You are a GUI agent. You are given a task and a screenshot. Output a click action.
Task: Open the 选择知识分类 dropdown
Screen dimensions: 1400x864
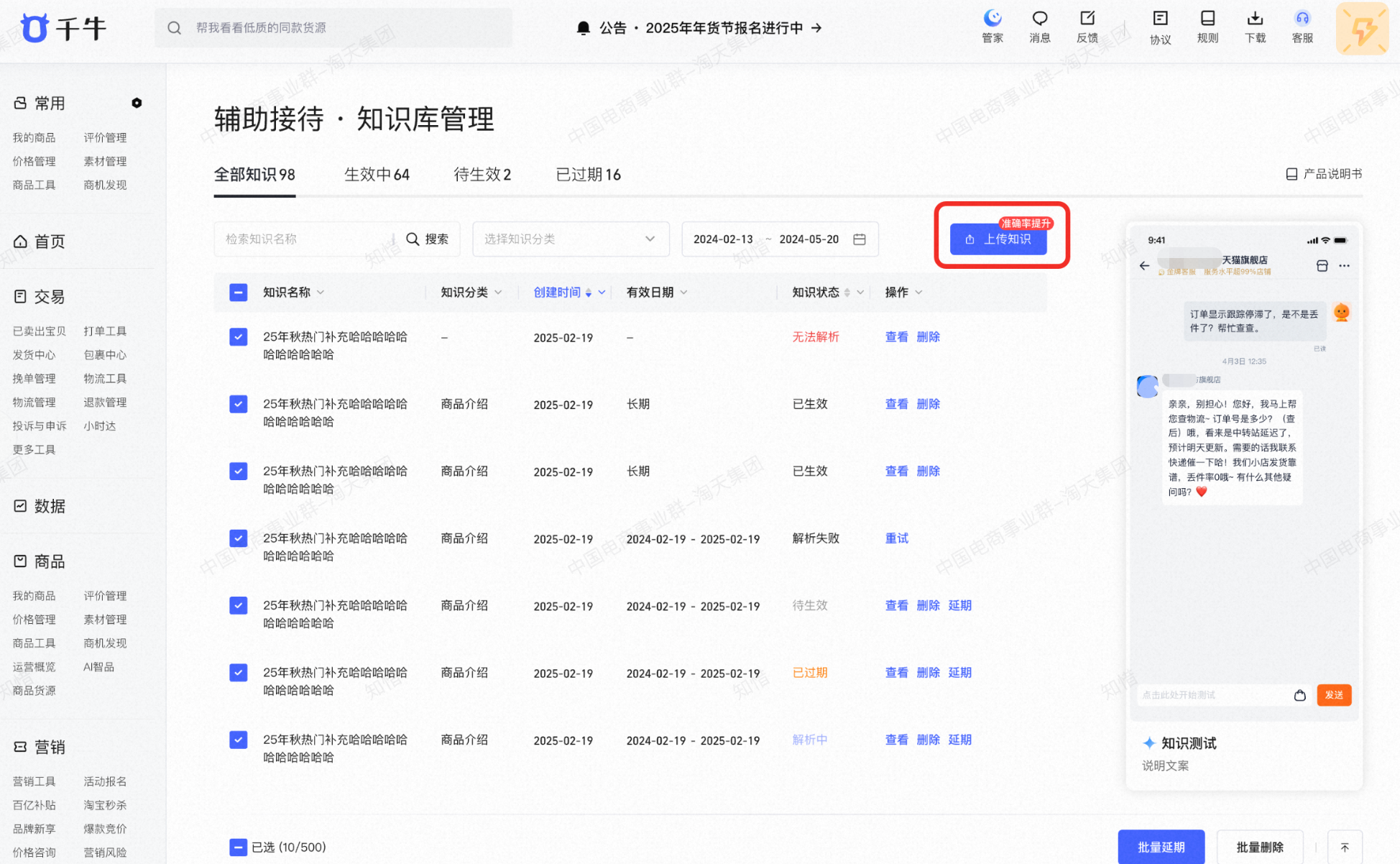(x=571, y=239)
